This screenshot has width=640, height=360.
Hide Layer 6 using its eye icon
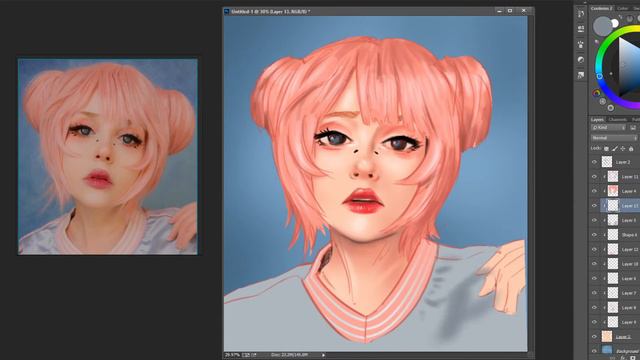point(594,278)
